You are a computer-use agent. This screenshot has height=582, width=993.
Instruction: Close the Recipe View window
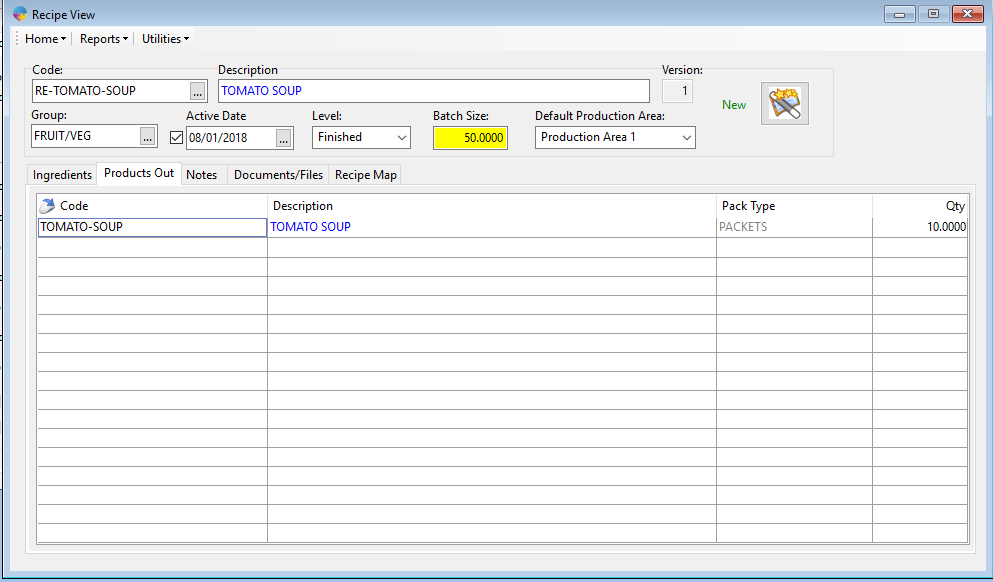point(967,14)
